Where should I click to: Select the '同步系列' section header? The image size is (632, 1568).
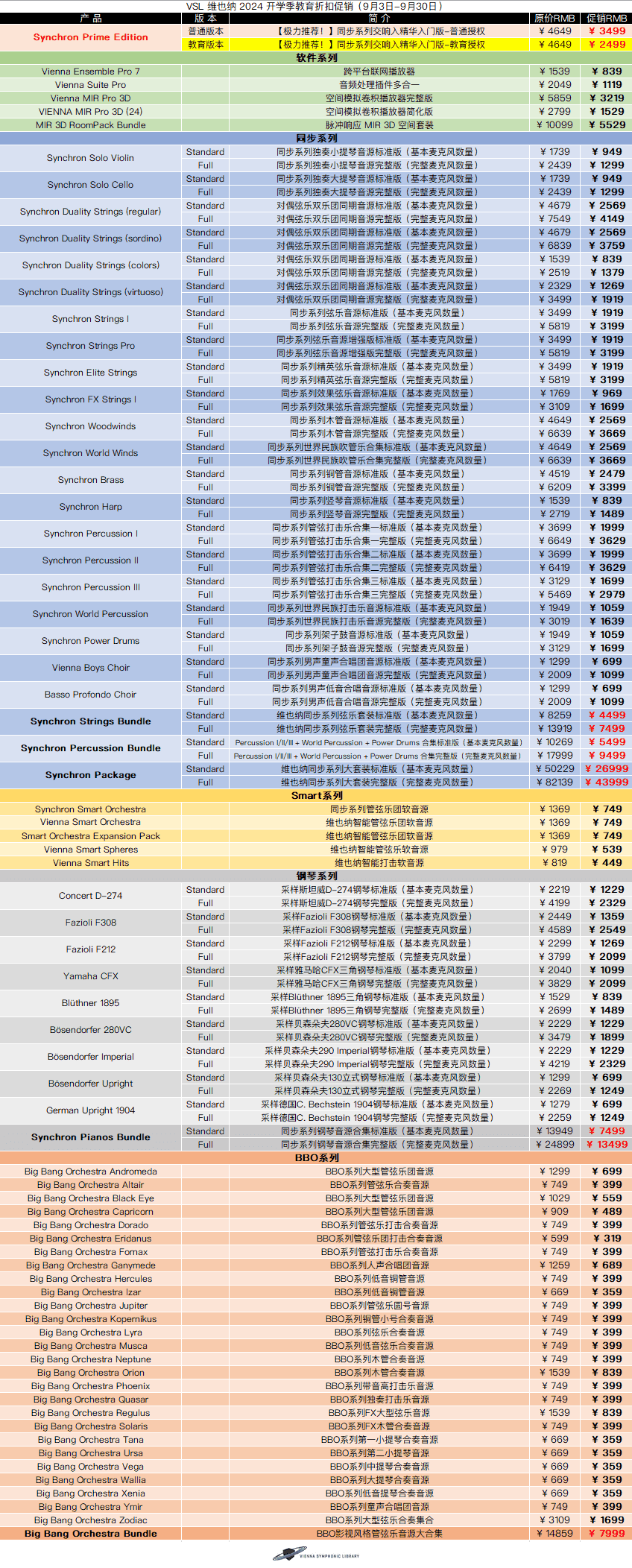316,139
